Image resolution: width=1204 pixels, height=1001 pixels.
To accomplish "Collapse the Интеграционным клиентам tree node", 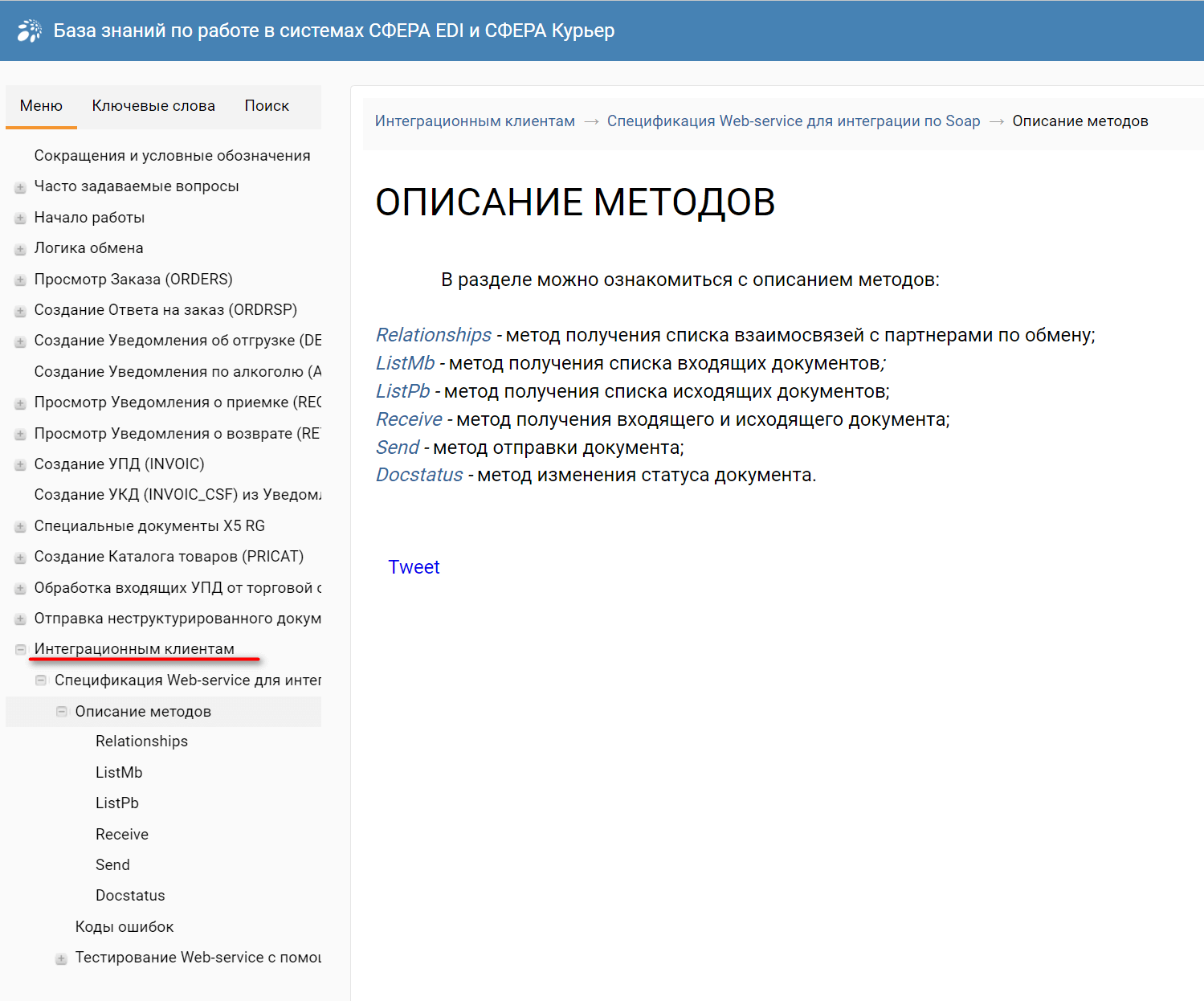I will 21,650.
